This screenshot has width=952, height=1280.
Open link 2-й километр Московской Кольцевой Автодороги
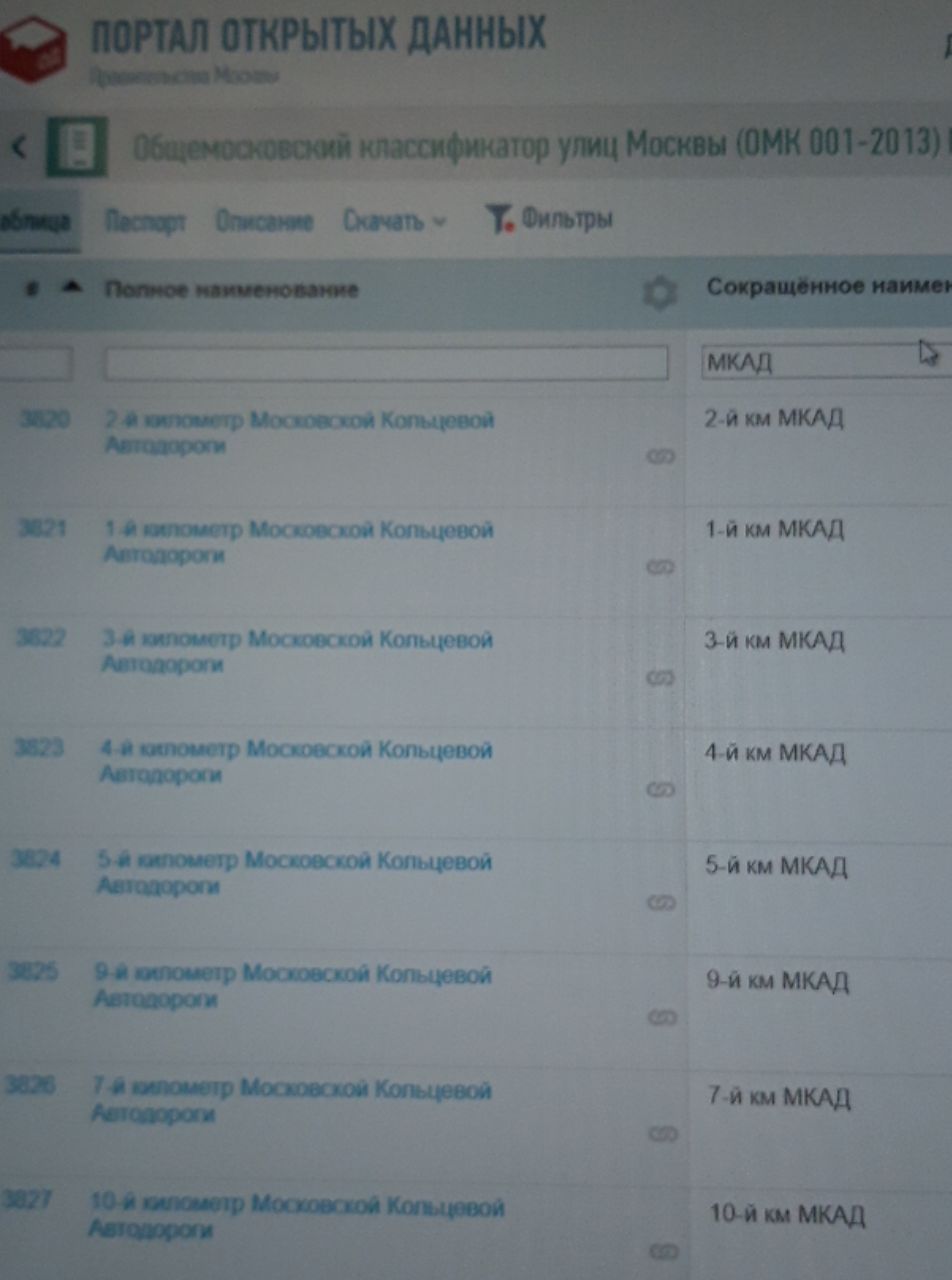point(299,432)
